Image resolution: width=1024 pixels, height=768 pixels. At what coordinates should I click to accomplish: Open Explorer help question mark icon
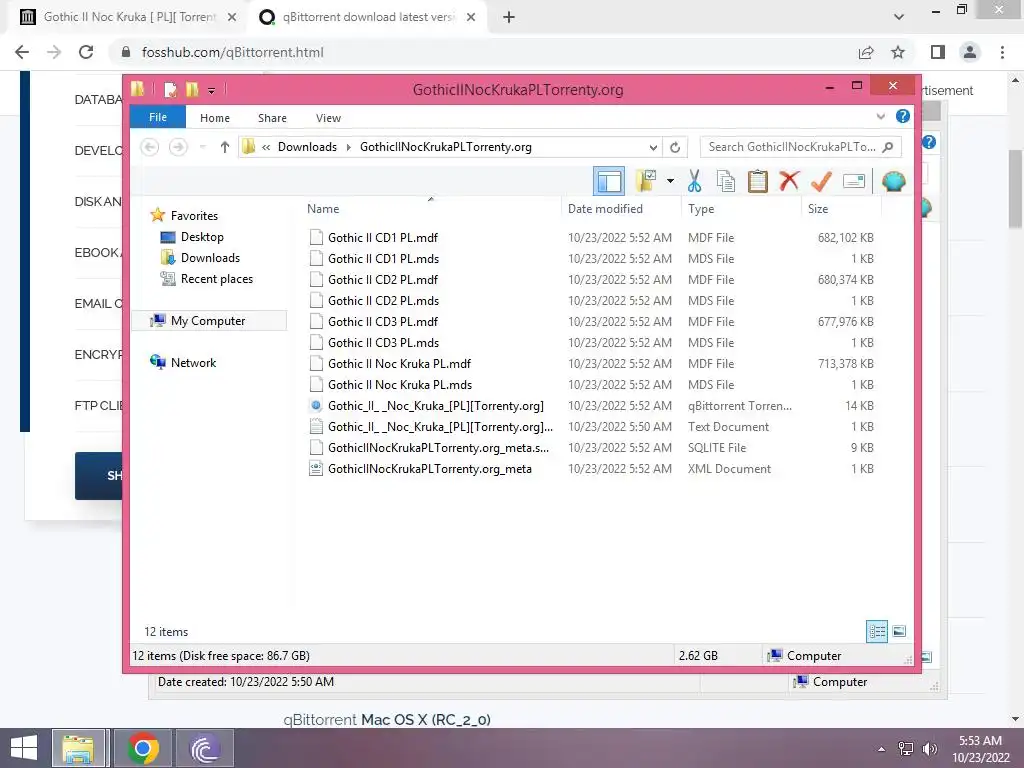[903, 116]
